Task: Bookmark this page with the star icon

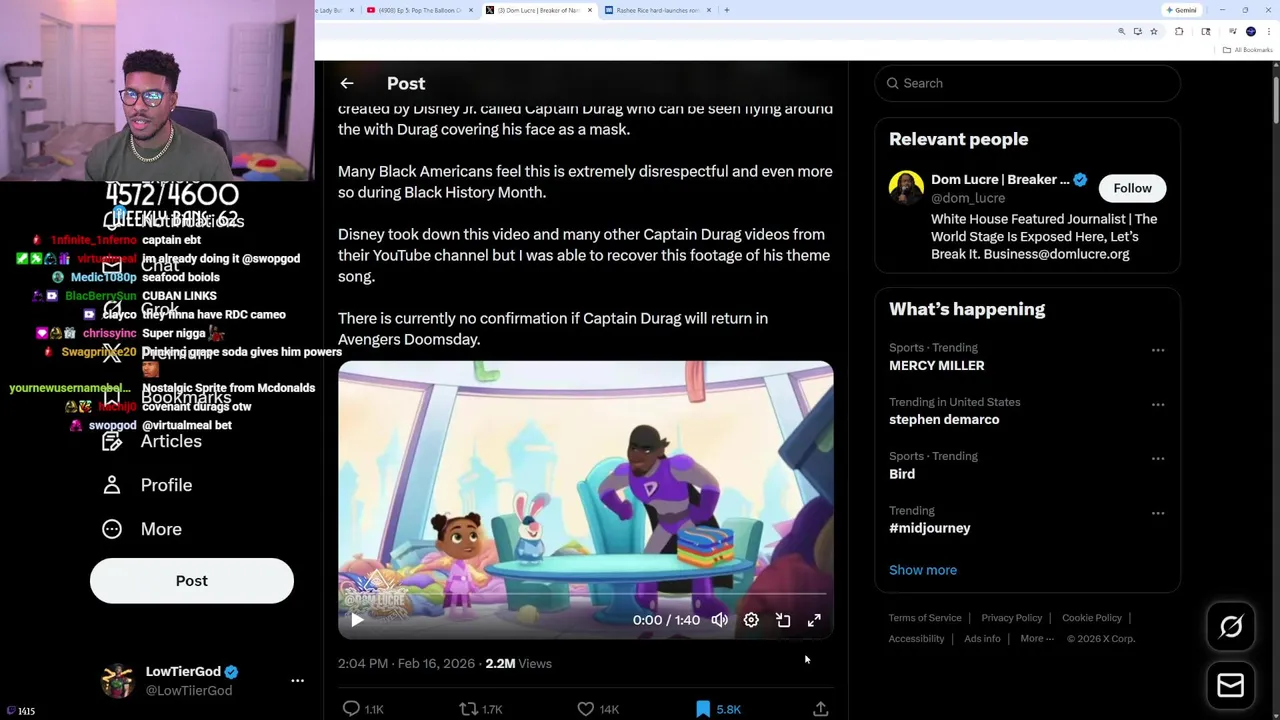Action: 1154,32
